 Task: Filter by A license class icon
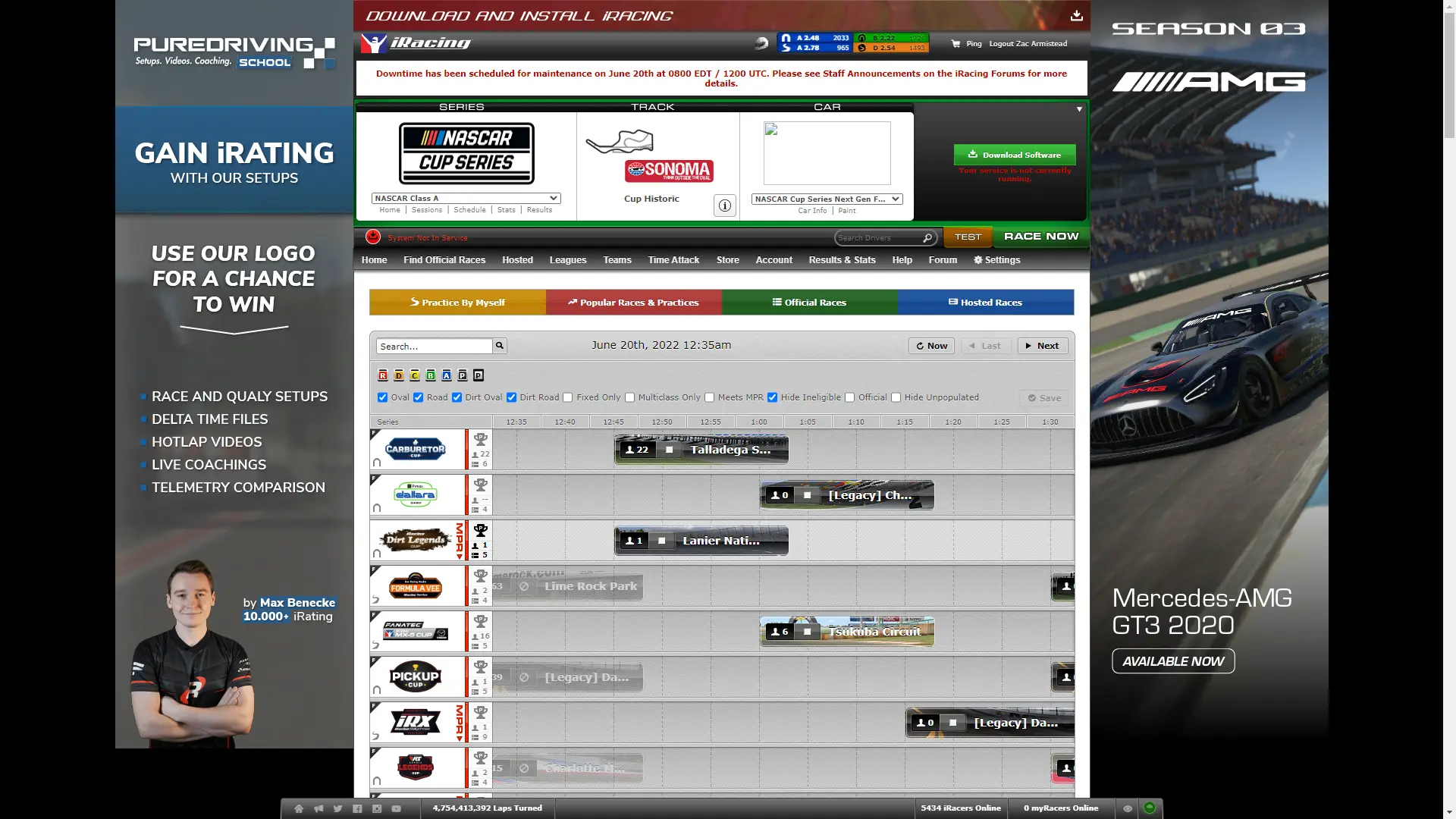tap(447, 375)
